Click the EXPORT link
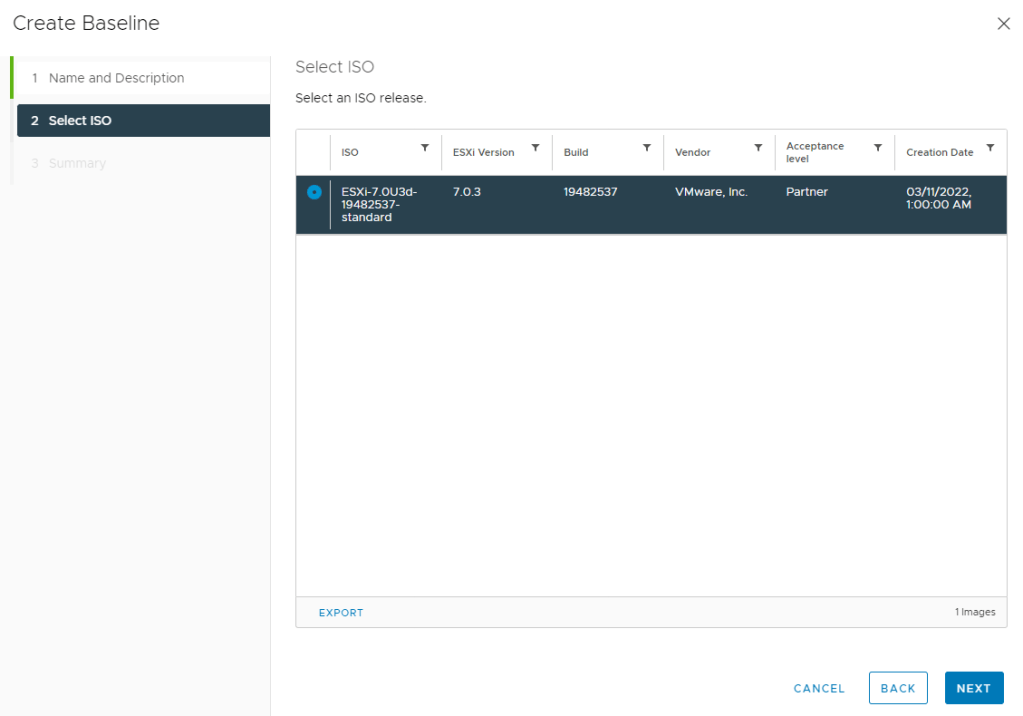 point(341,613)
